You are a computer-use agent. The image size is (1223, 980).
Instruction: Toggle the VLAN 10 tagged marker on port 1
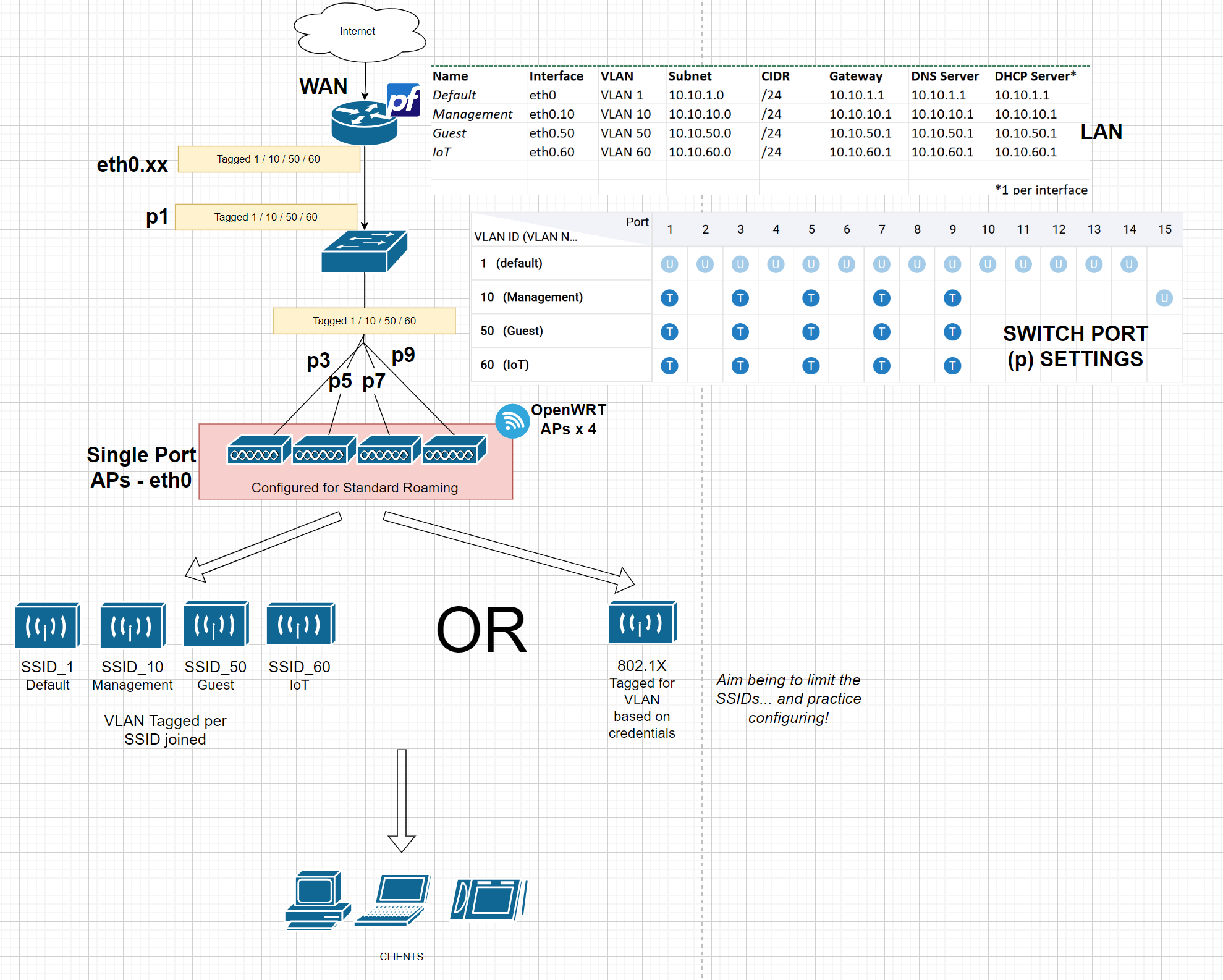click(670, 298)
